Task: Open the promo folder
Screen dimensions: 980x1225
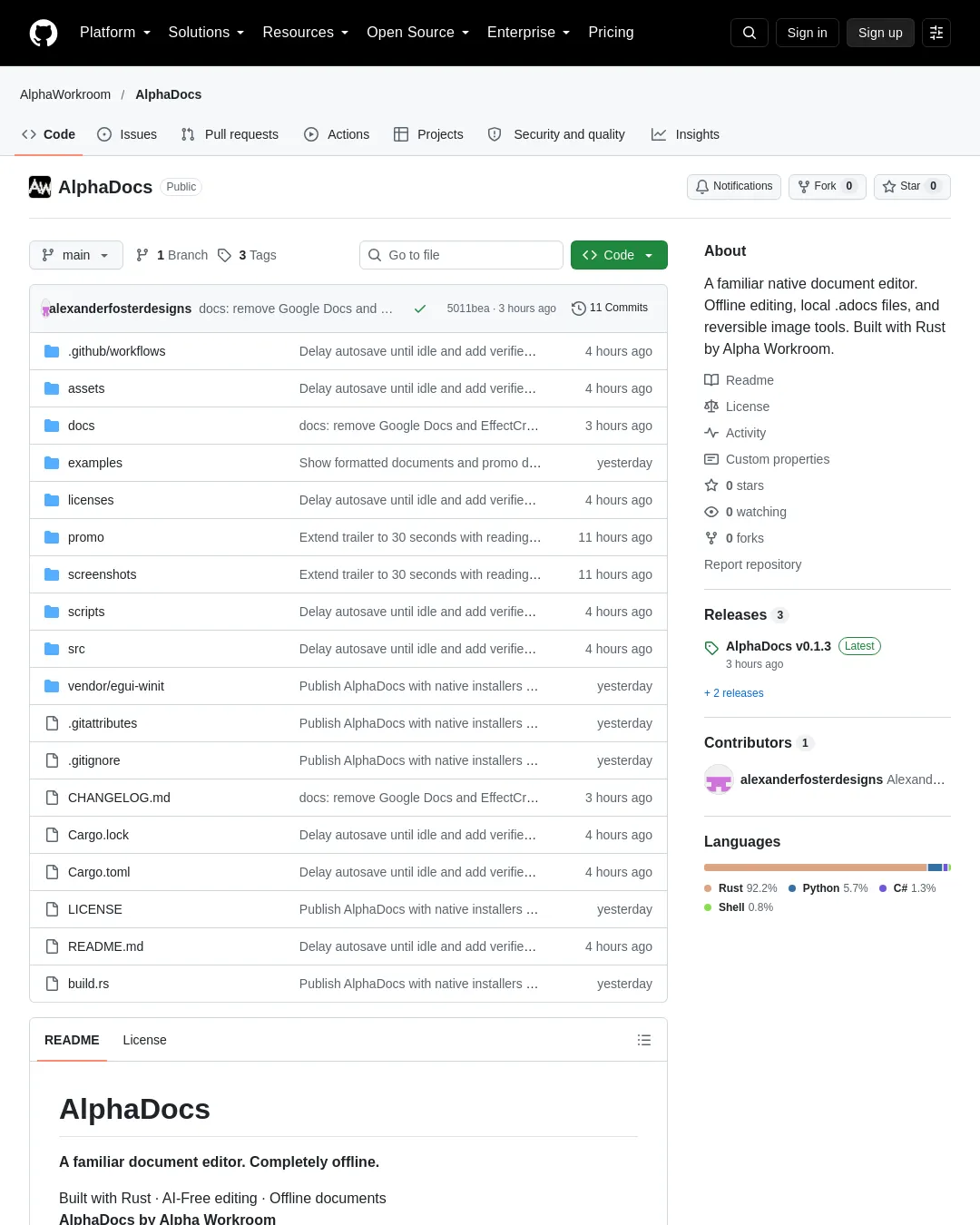Action: [x=86, y=537]
